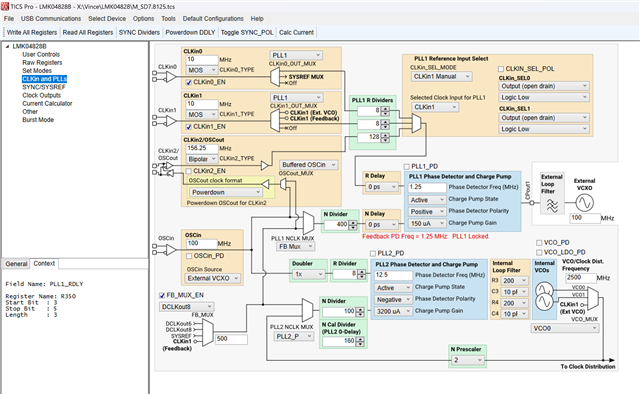Click the CLKin1_OUT_MUX multiplexer symbol
Viewport: 640px width, 394px height.
276,120
